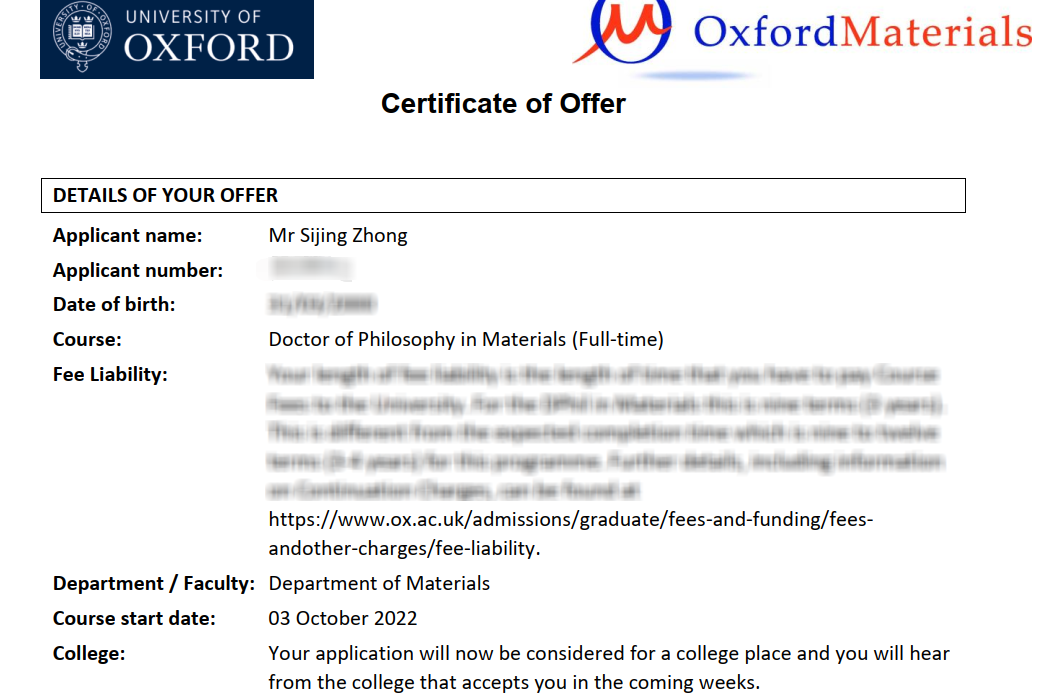Click the Fee Liability label
The image size is (1056, 699).
click(110, 375)
